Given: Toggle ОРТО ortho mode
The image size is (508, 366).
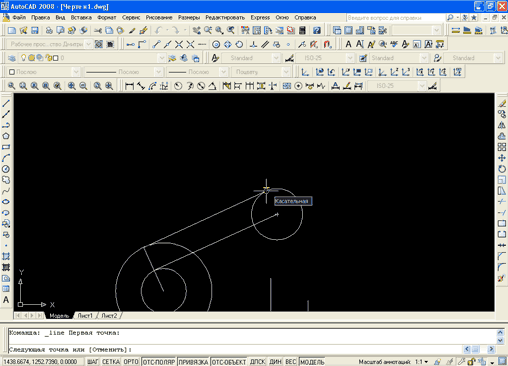Looking at the screenshot, I should point(131,362).
